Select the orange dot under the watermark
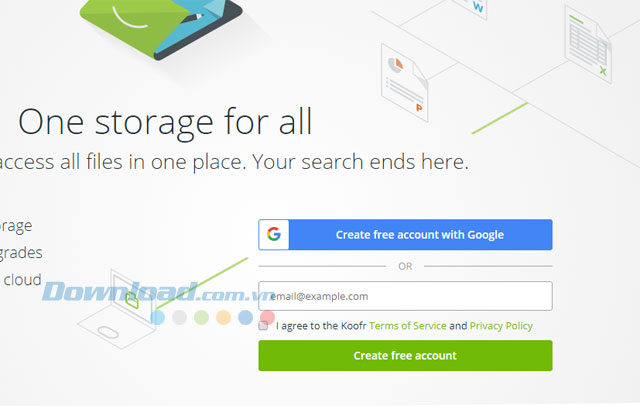The image size is (640, 406). (x=224, y=317)
